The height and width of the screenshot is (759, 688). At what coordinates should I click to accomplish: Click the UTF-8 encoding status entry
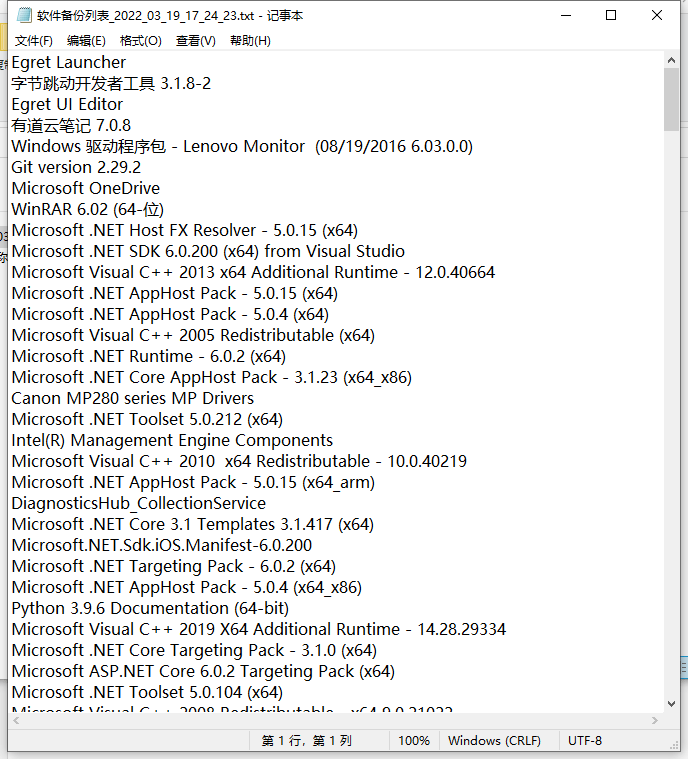pyautogui.click(x=585, y=741)
